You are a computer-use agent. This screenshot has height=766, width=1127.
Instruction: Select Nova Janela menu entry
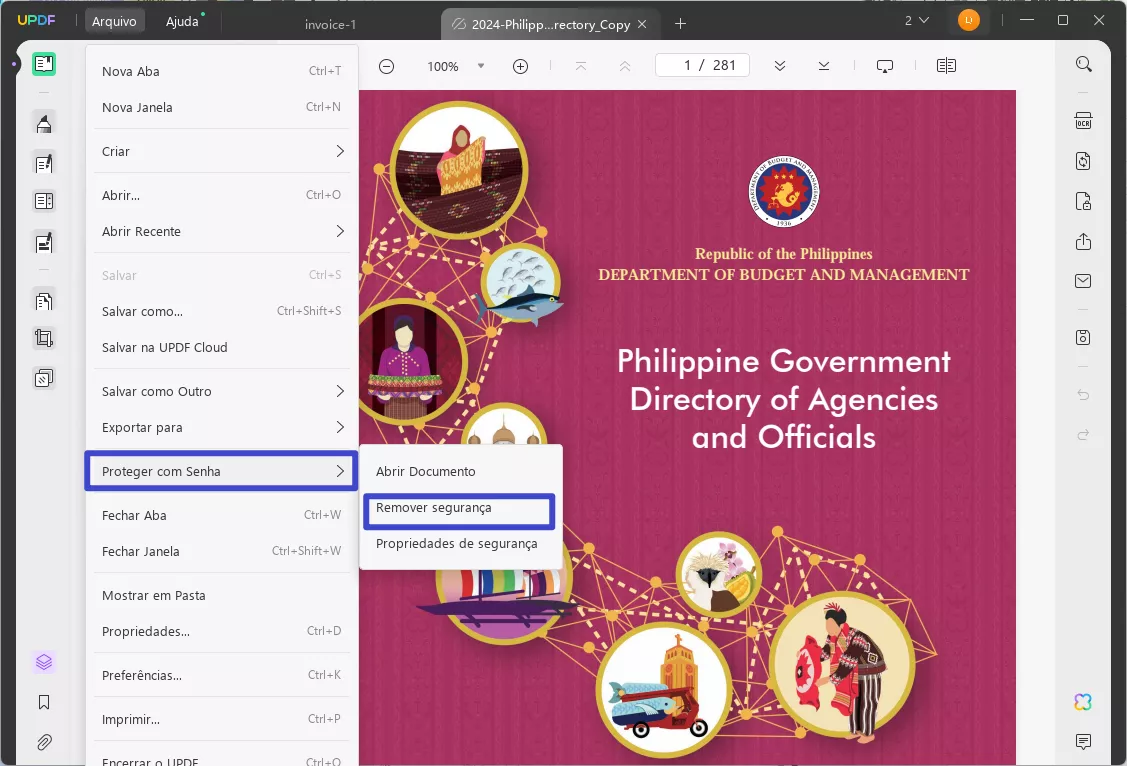pyautogui.click(x=221, y=107)
